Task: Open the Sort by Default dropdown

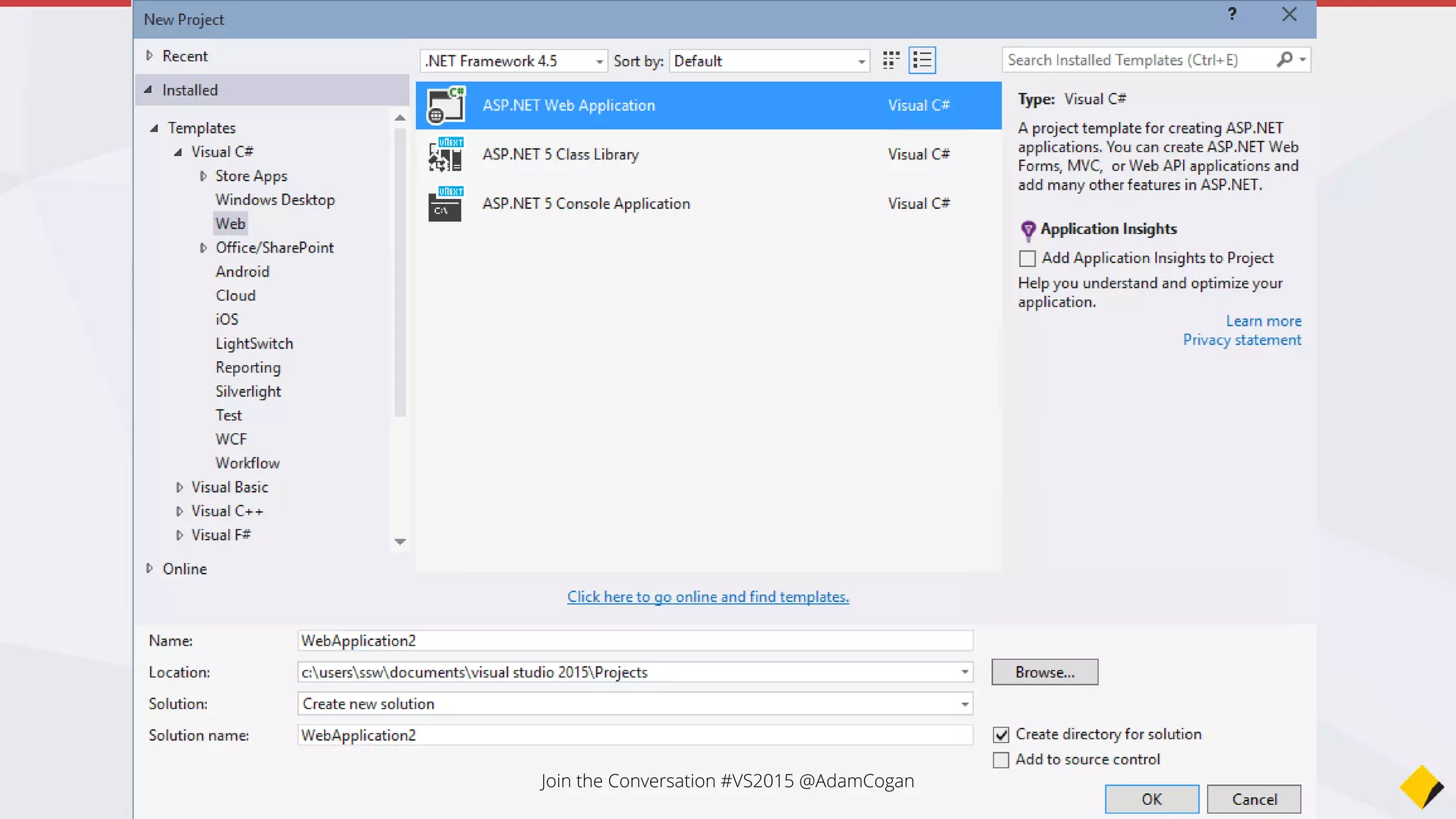Action: coord(861,61)
